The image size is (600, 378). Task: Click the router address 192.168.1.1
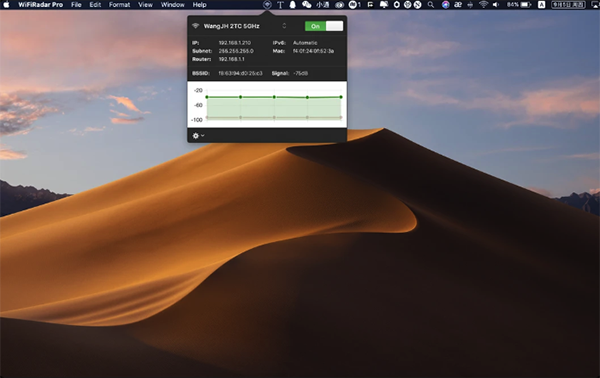tap(231, 59)
